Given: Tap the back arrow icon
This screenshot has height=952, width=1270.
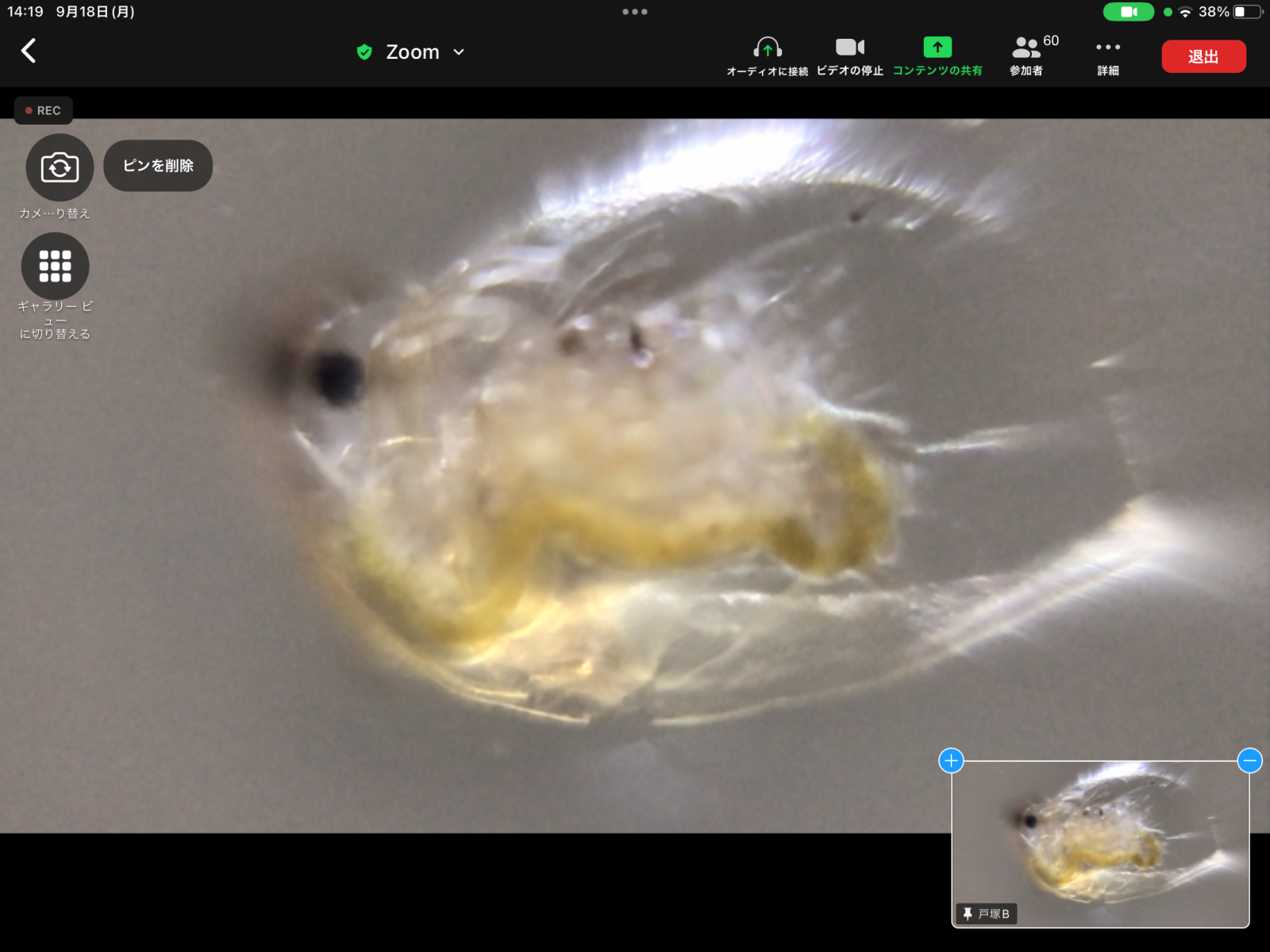Looking at the screenshot, I should pos(29,51).
